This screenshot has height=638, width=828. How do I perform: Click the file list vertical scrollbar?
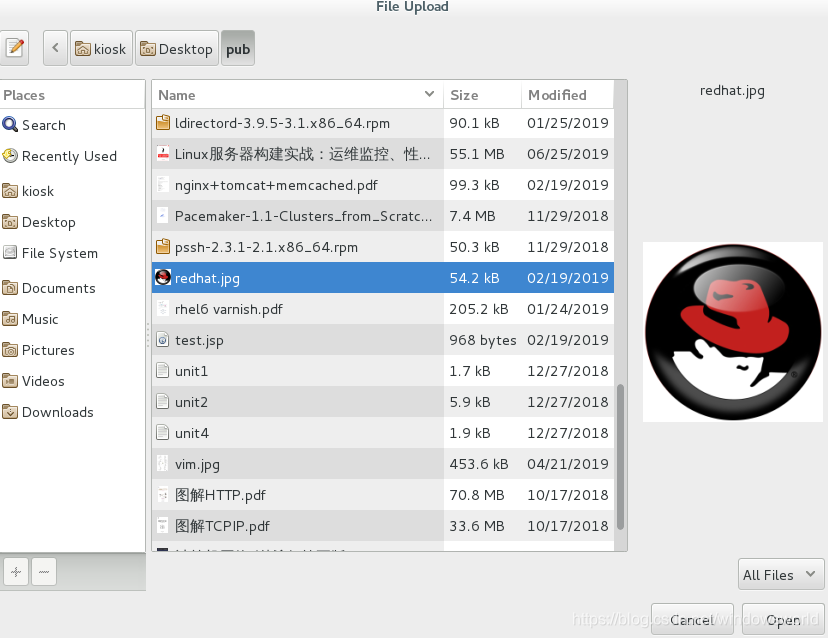point(620,457)
